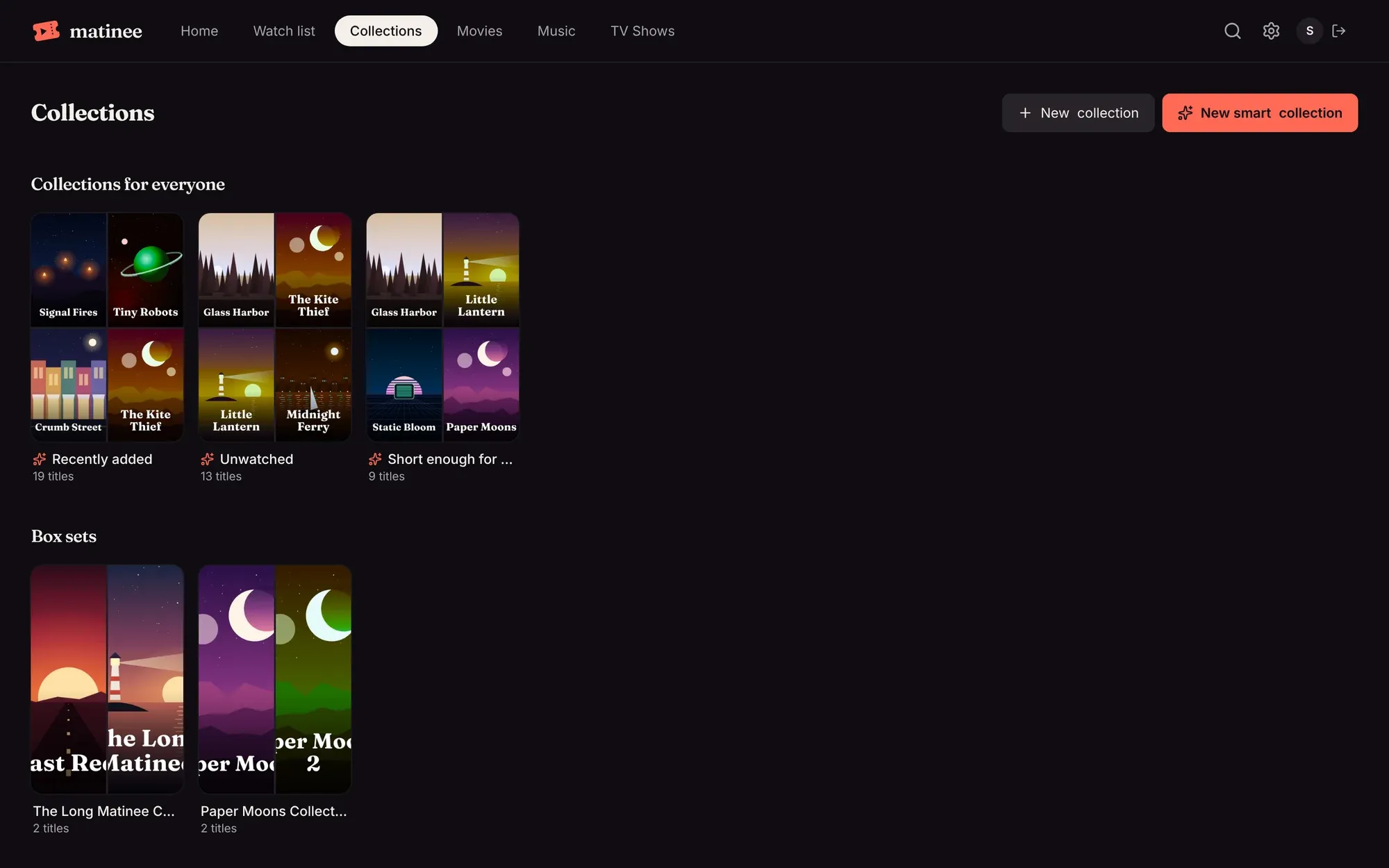The width and height of the screenshot is (1389, 868).
Task: Click the 9 titles count text
Action: pos(386,476)
